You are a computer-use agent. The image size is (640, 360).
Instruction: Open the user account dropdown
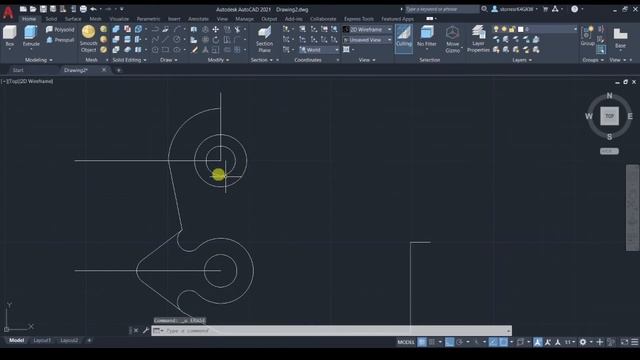(x=514, y=9)
